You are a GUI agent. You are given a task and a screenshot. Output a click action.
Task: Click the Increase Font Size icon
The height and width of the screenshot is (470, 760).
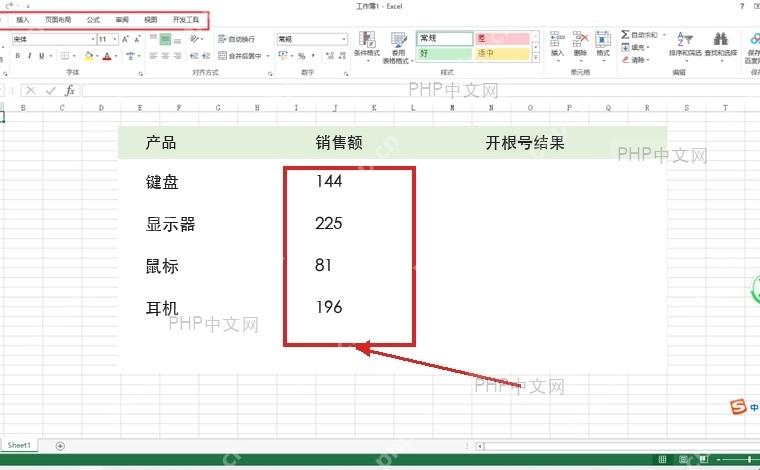coord(125,39)
